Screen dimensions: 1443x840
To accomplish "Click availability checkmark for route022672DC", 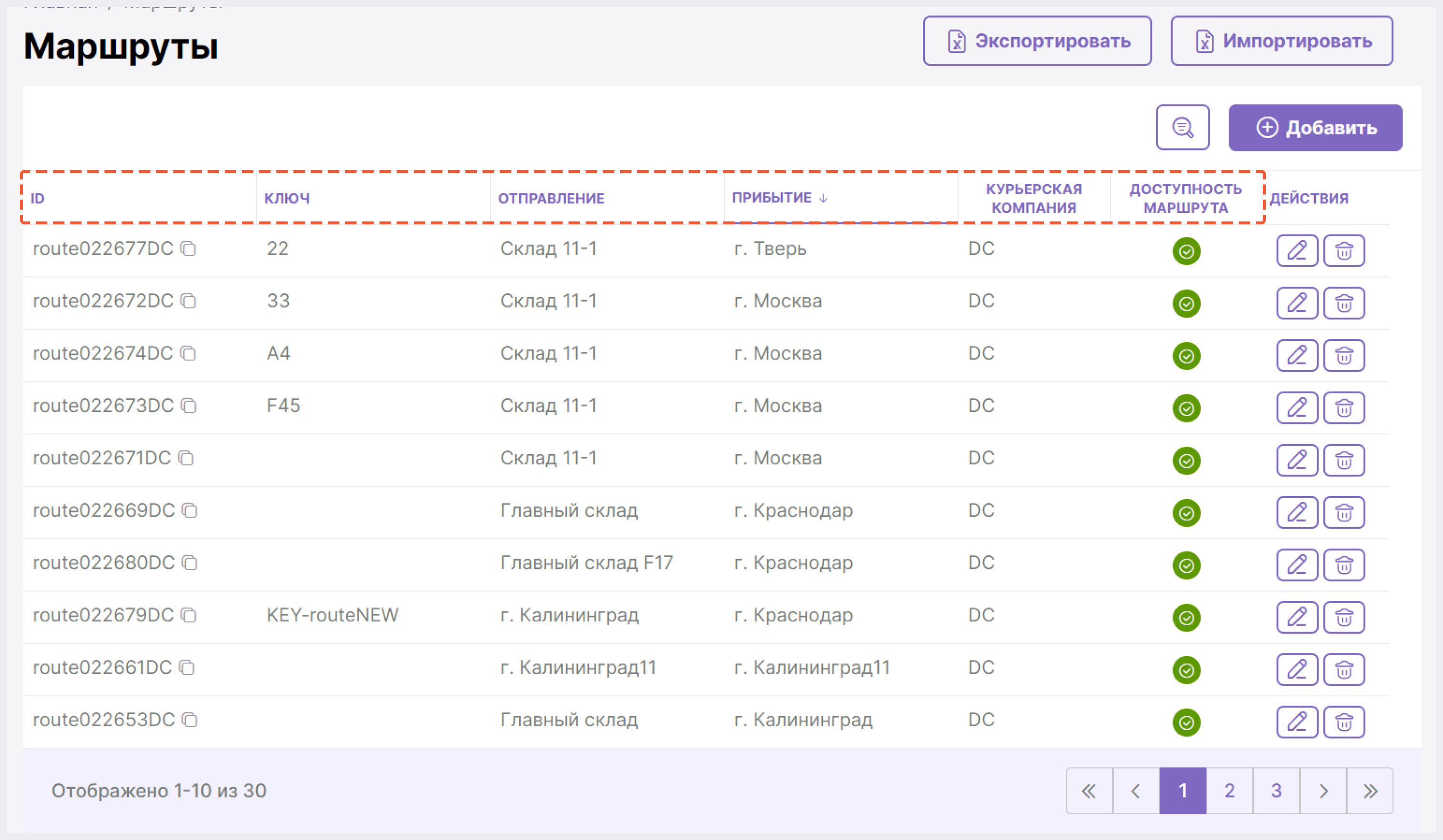I will (x=1186, y=303).
